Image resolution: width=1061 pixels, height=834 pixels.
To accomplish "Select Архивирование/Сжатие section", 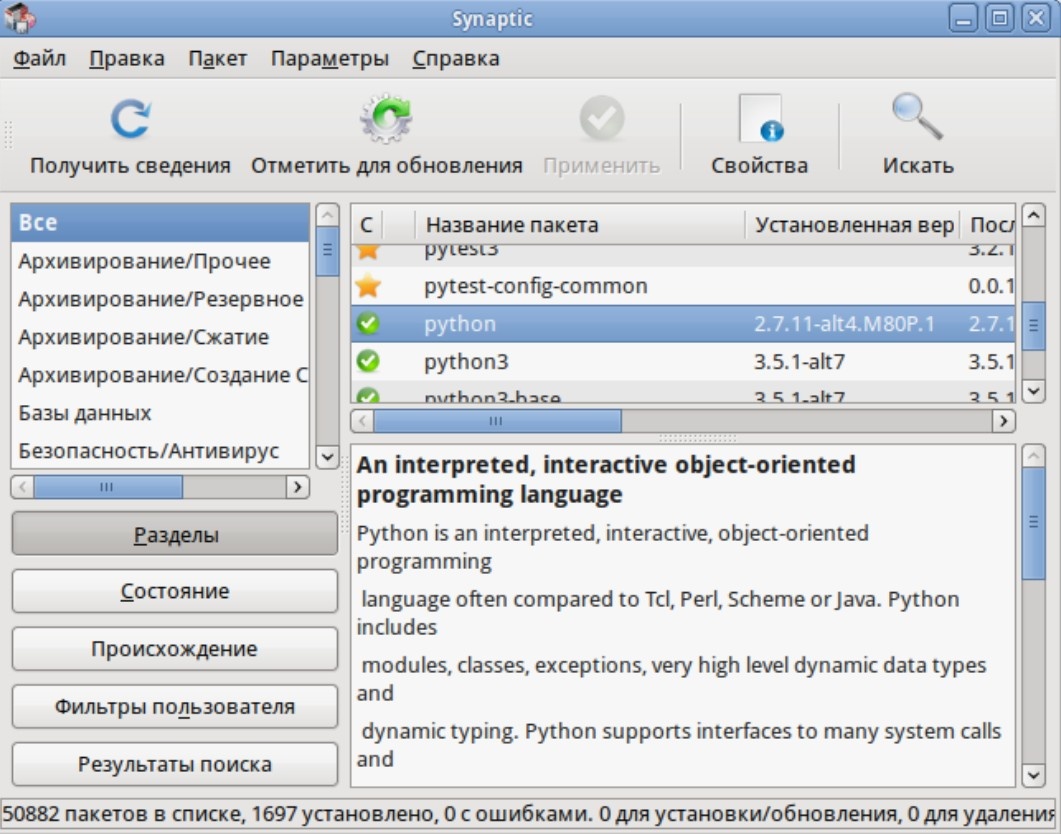I will pos(160,337).
